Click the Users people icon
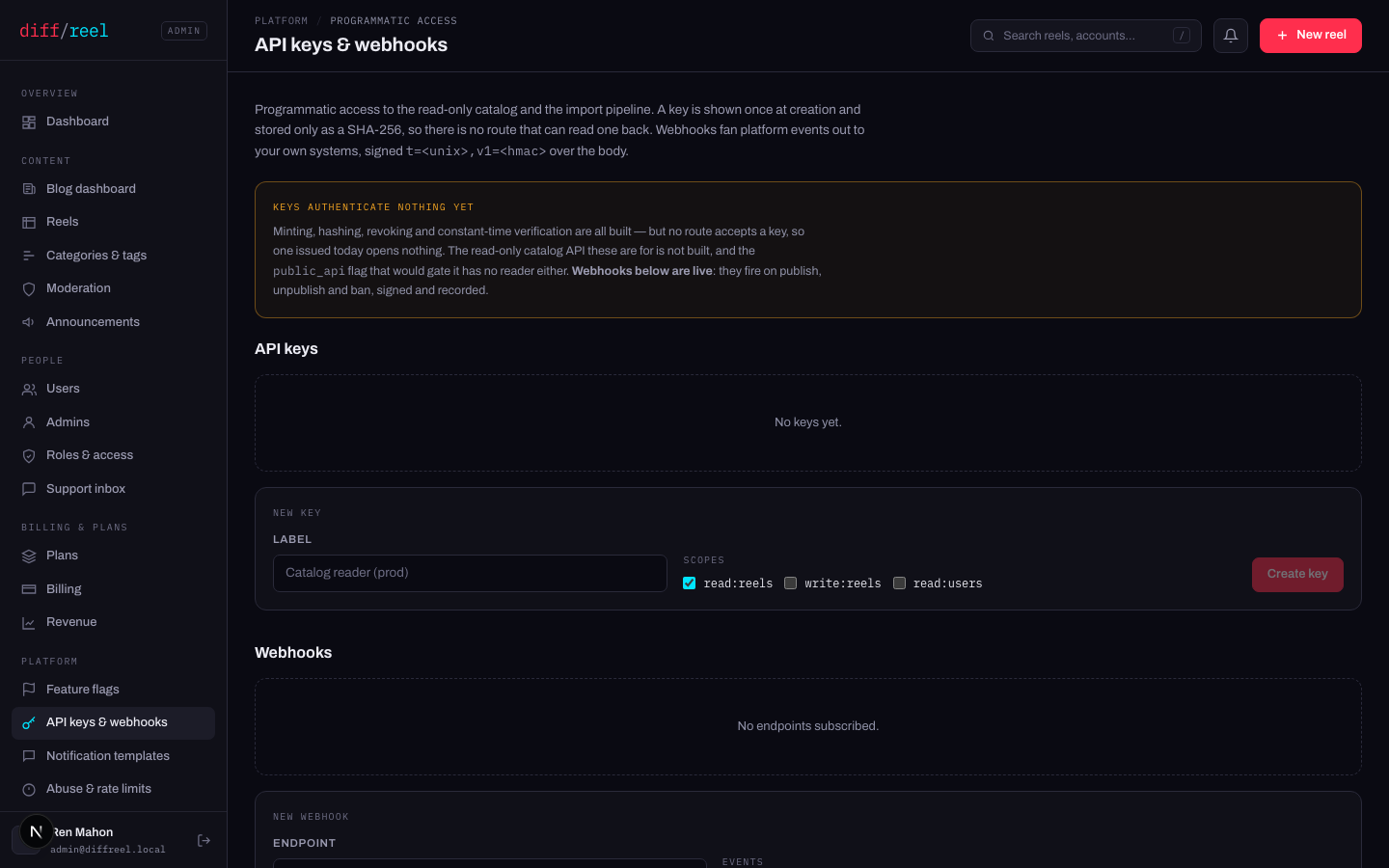Viewport: 1389px width, 868px height. (29, 390)
